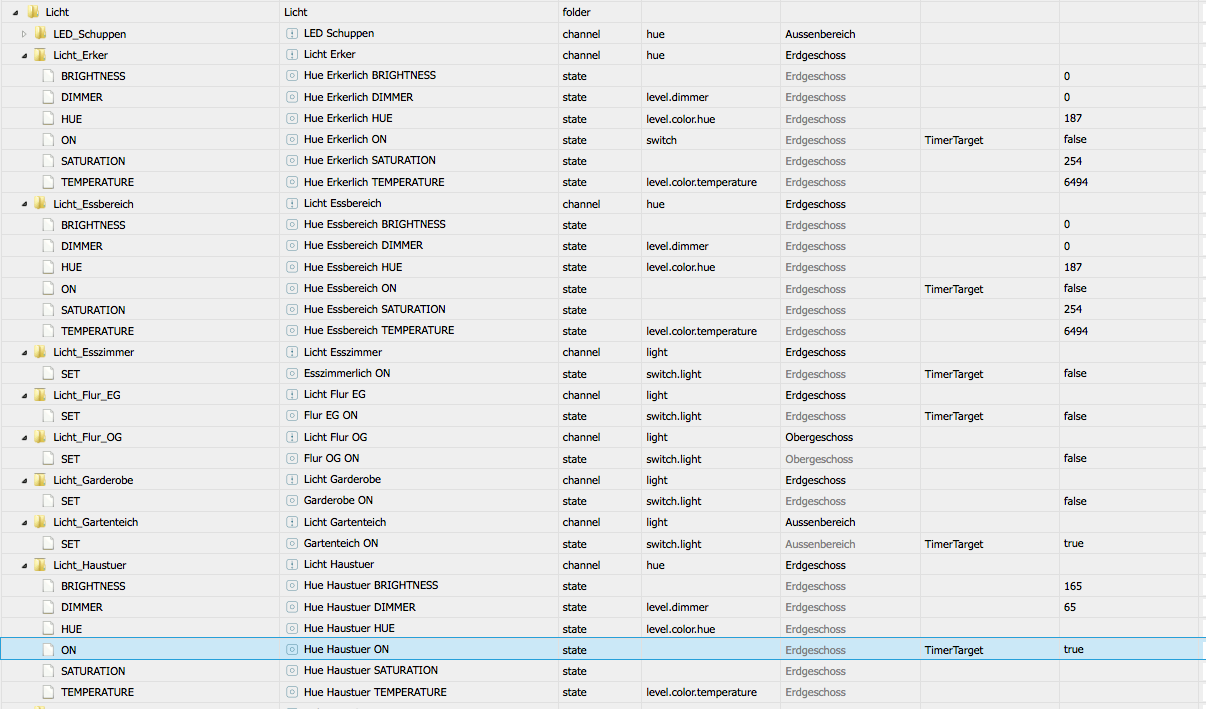
Task: Click the folder icon of root Licht
Action: [x=33, y=12]
